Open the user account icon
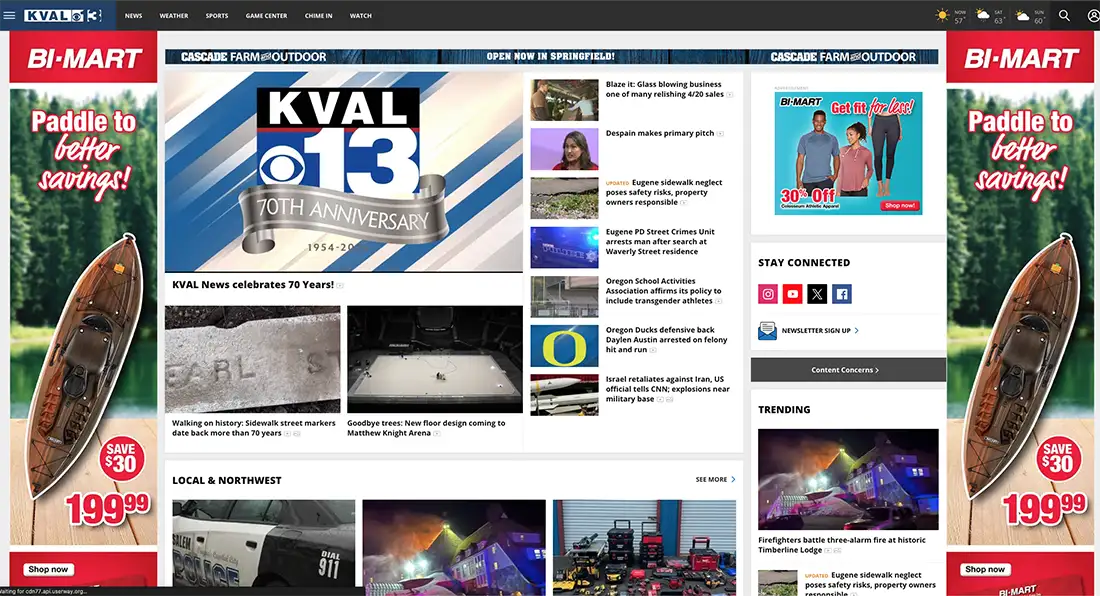The width and height of the screenshot is (1100, 596). point(1093,15)
